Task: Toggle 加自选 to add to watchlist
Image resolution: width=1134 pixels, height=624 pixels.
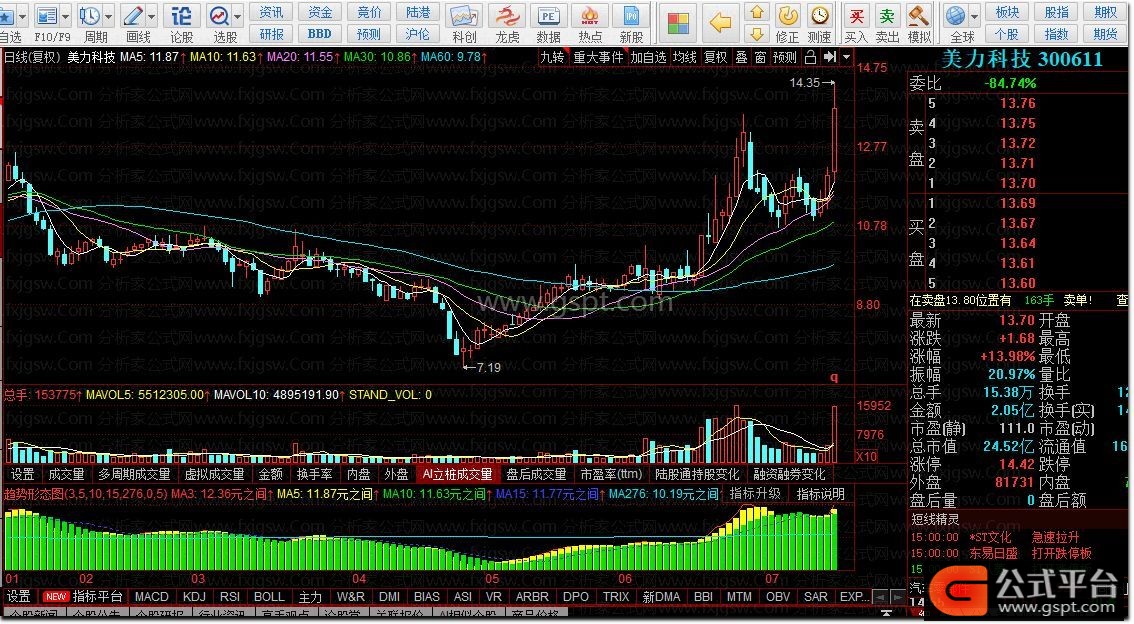Action: pos(648,57)
